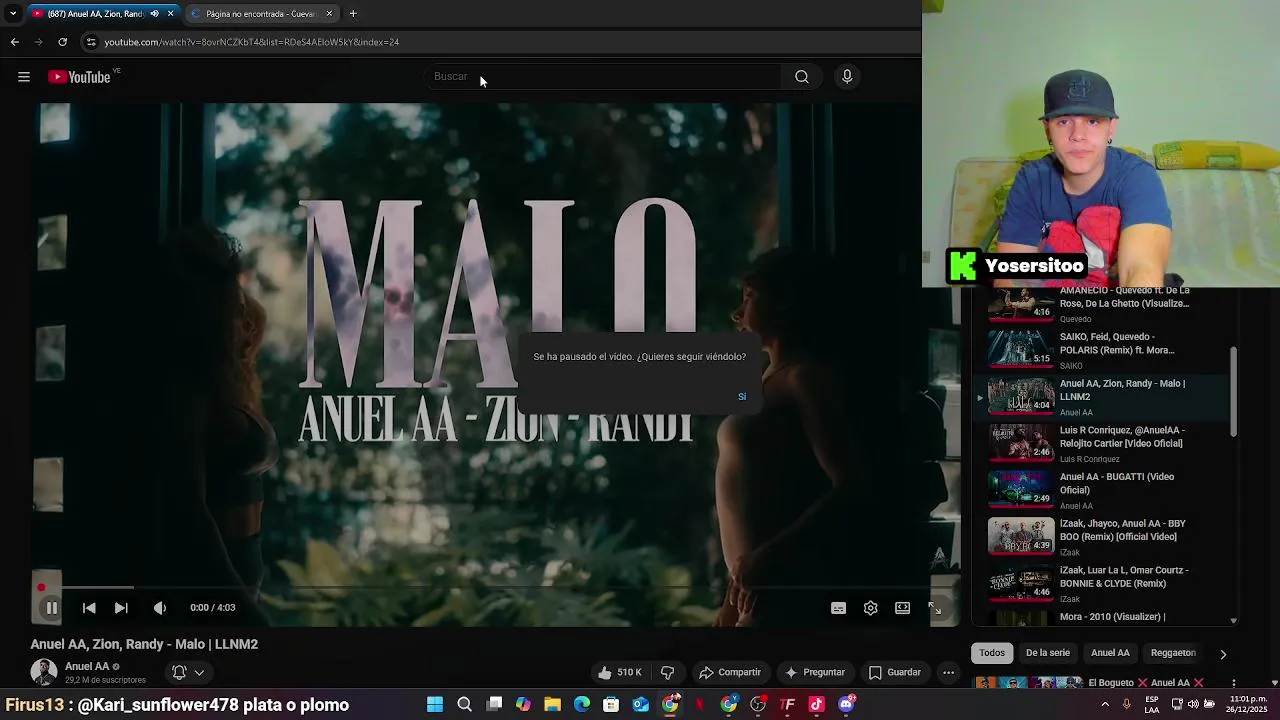Open Discord from the taskbar
Viewport: 1280px width, 720px height.
pos(846,705)
